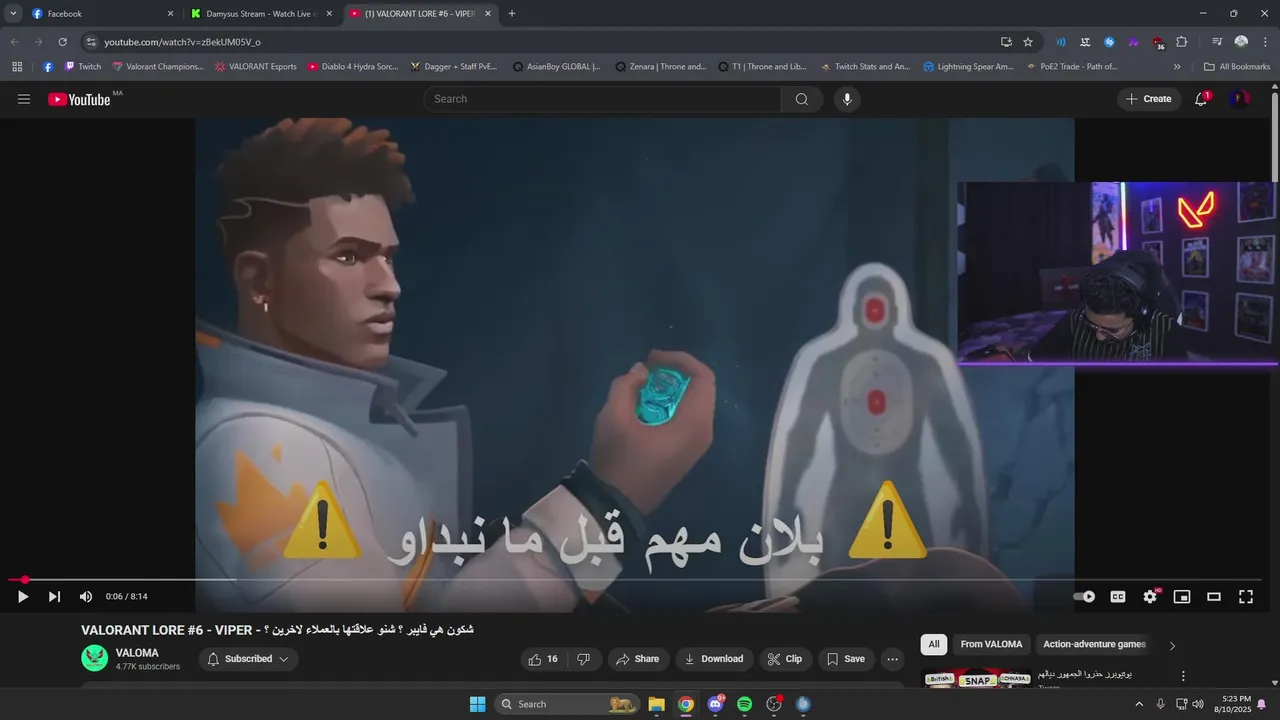Toggle the autoplay switch
1280x720 pixels.
click(1084, 597)
